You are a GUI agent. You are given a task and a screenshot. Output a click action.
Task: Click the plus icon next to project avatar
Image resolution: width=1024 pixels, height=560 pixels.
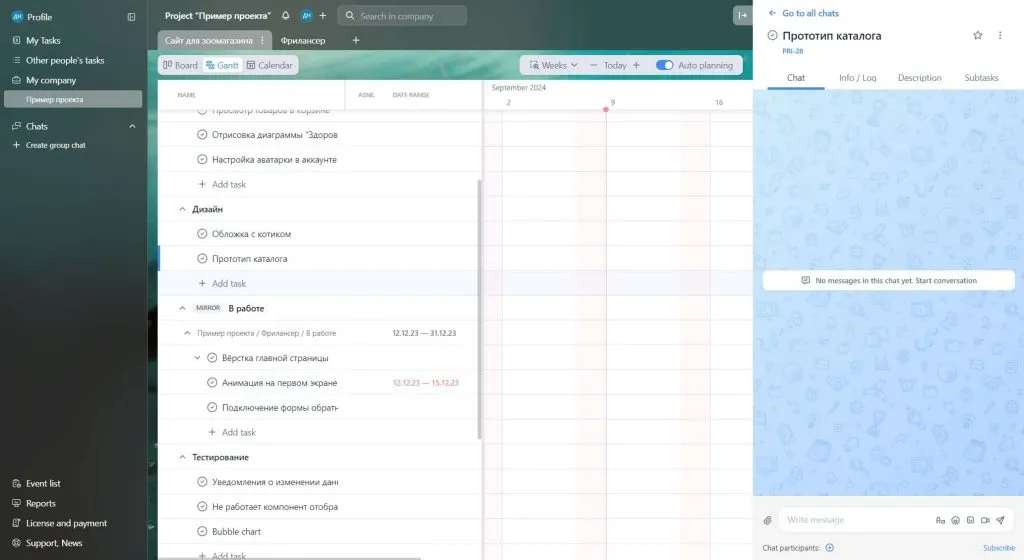(323, 16)
